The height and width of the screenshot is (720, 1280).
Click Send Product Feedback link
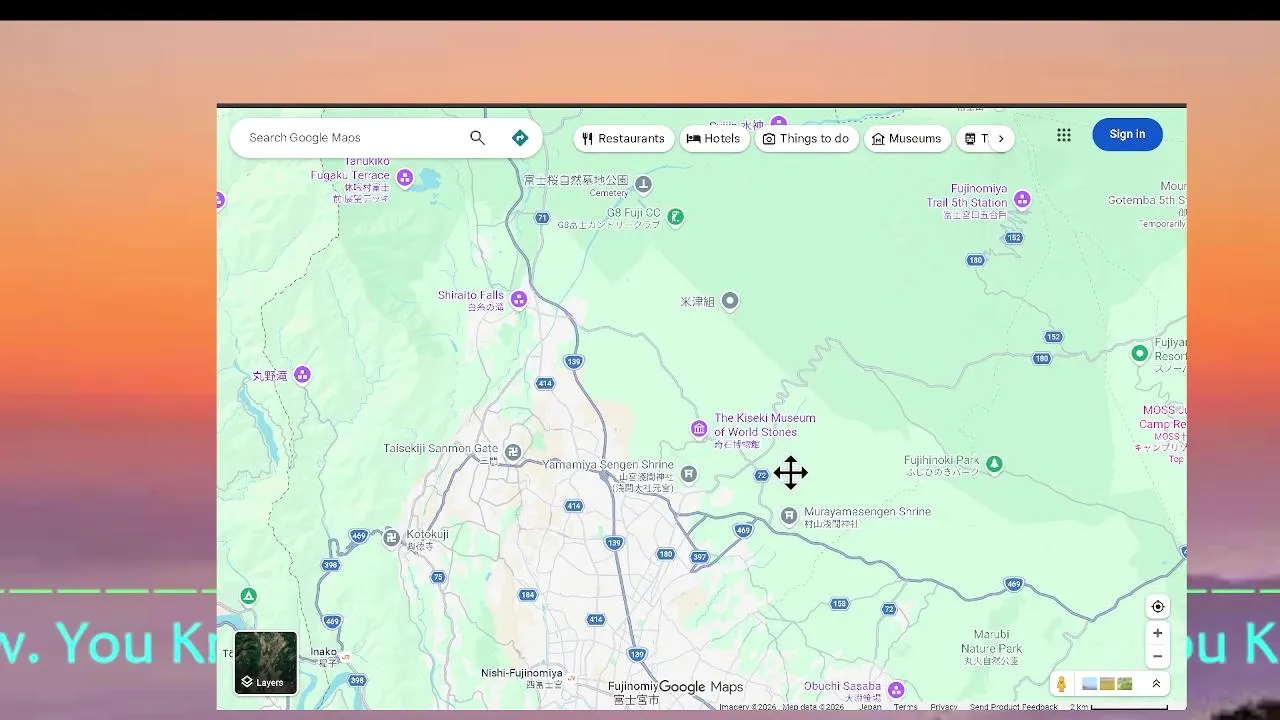click(x=1013, y=707)
